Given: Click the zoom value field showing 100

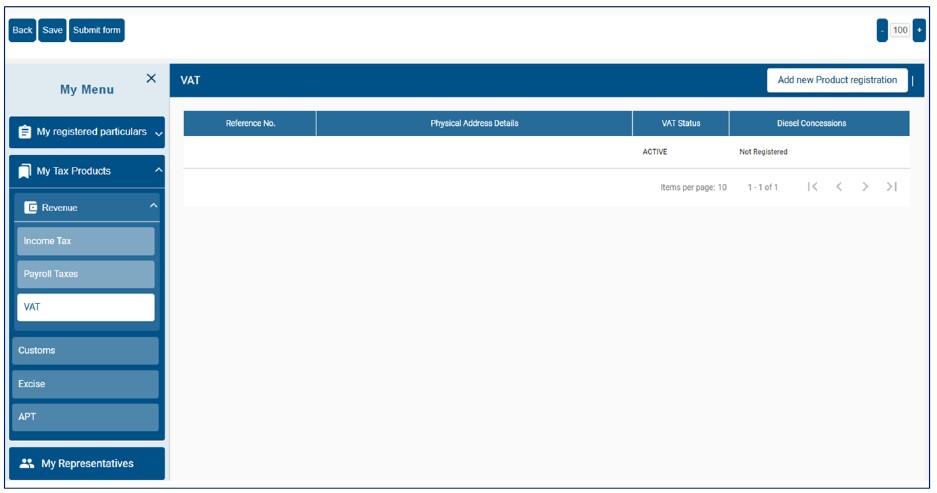Looking at the screenshot, I should click(900, 30).
